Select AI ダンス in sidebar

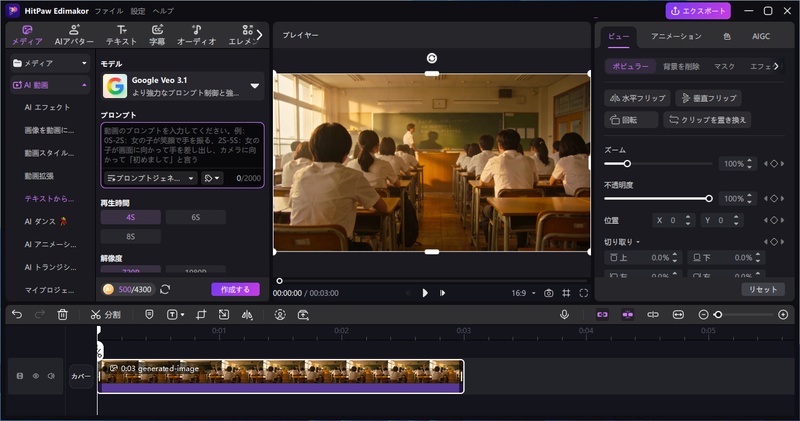pos(46,221)
